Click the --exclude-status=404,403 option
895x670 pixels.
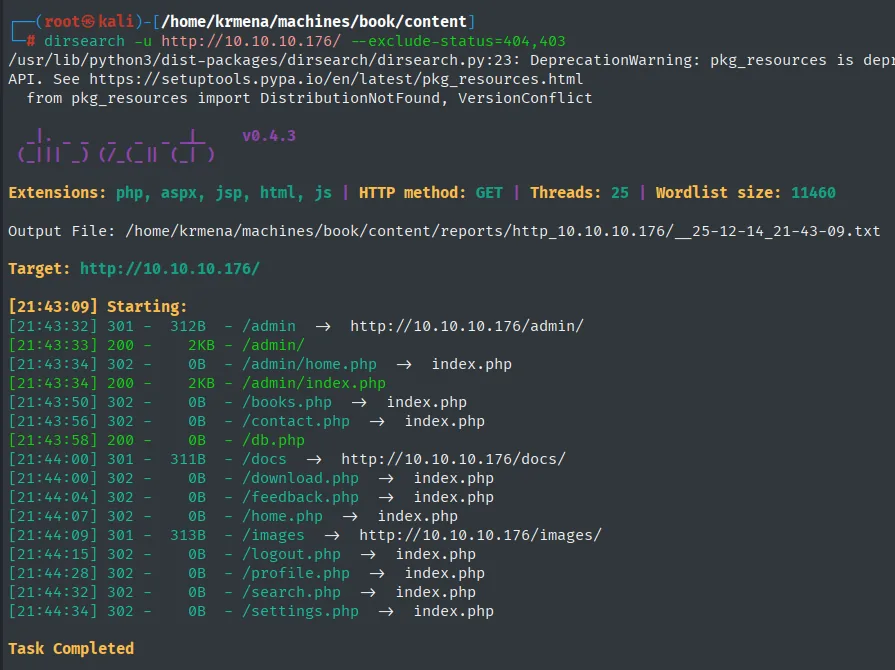coord(458,41)
